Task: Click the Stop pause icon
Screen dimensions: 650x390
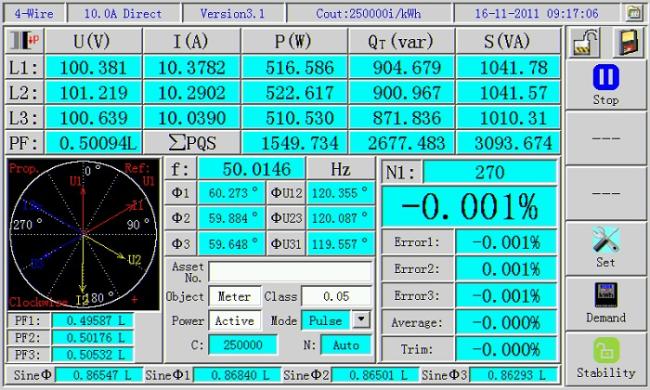Action: tap(606, 77)
